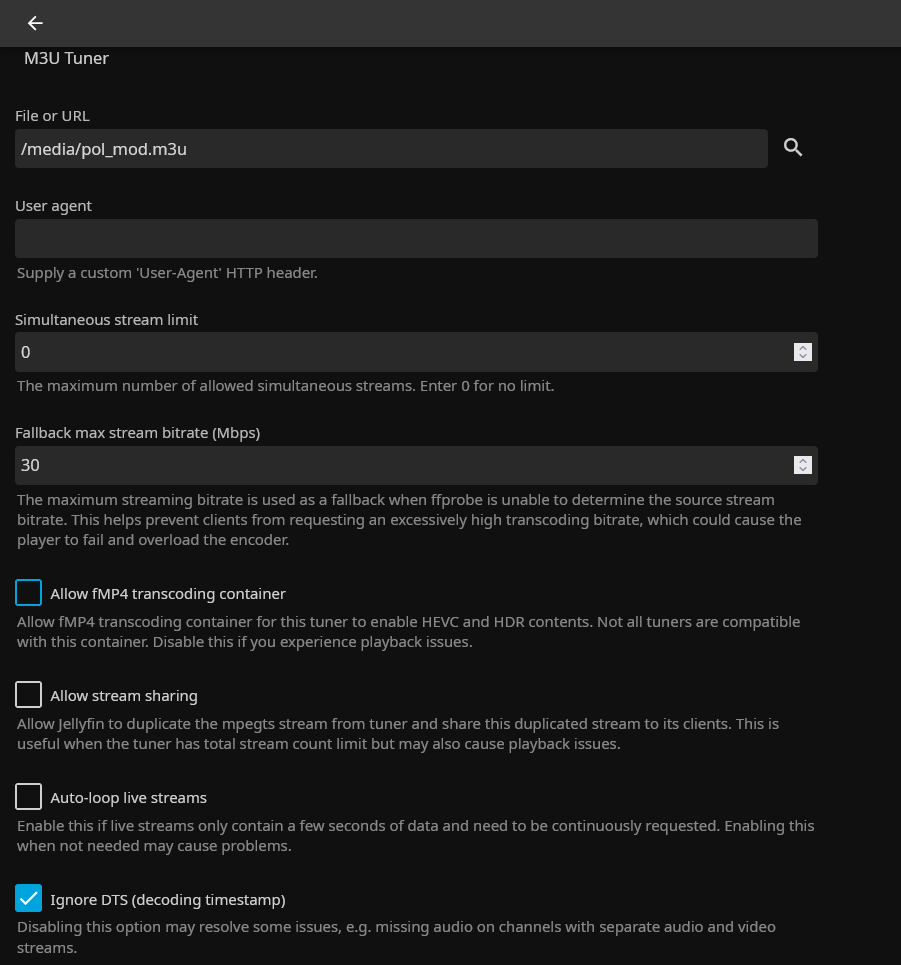Screen dimensions: 901x965
Task: Click the fallback bitrate field showing 30
Action: [400, 465]
